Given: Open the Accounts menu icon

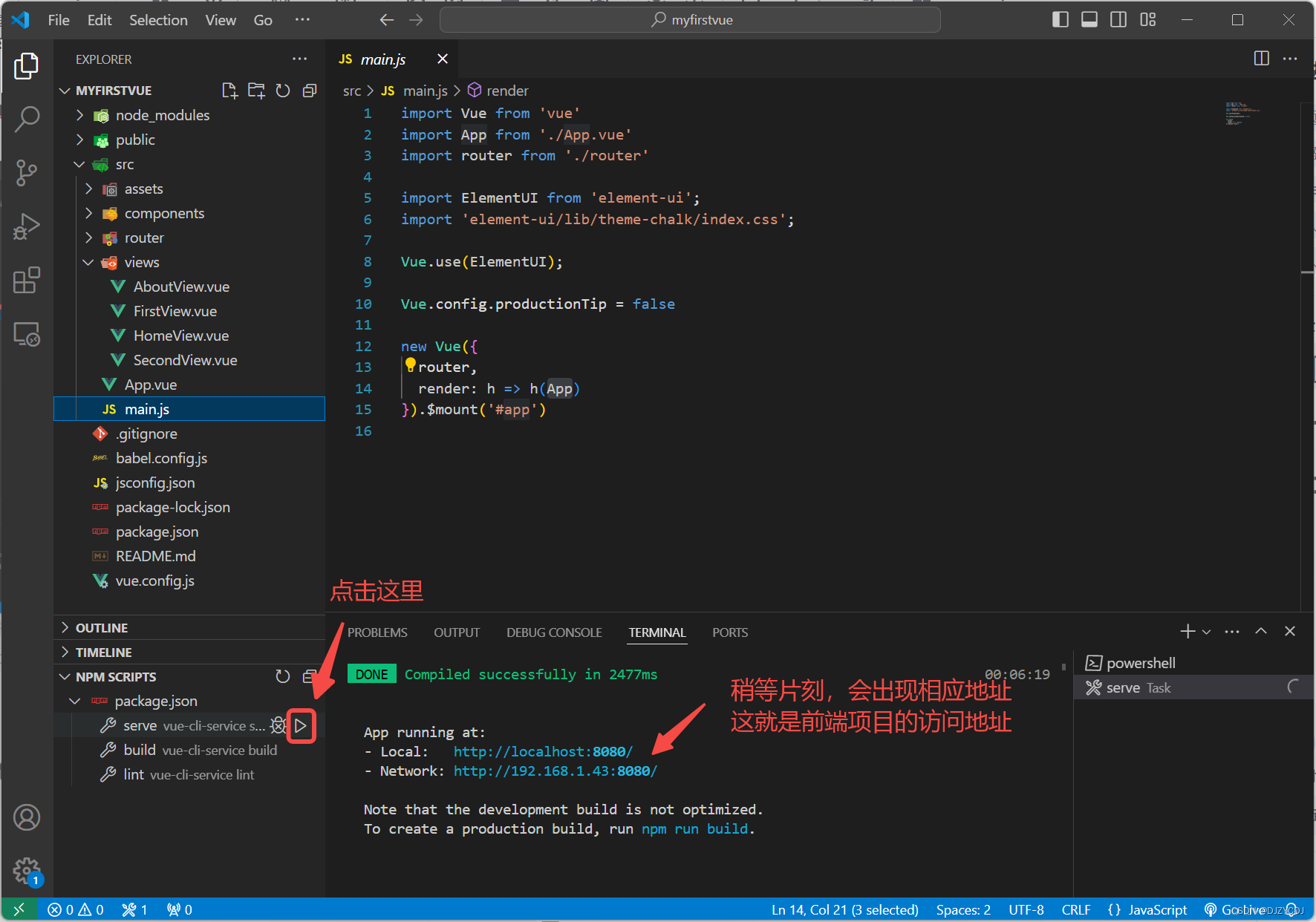Looking at the screenshot, I should tap(27, 817).
